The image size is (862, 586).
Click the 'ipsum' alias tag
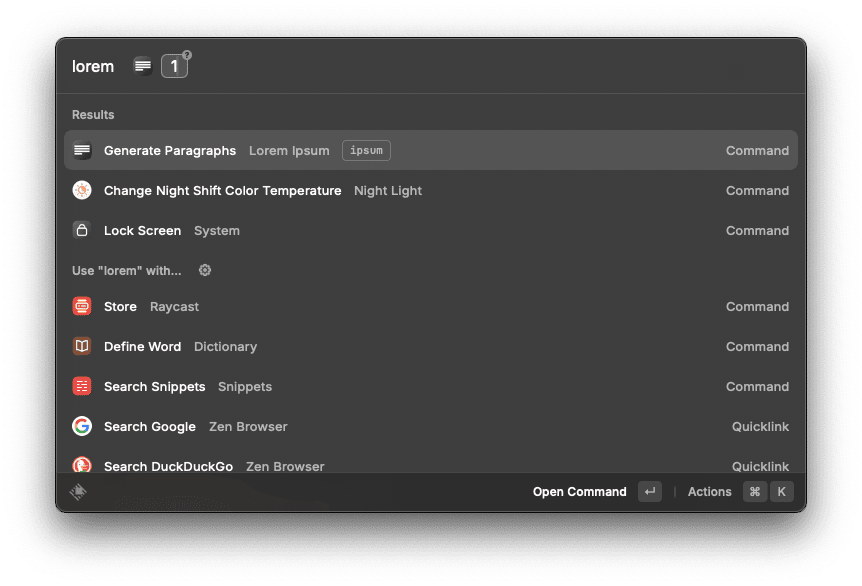[x=366, y=151]
